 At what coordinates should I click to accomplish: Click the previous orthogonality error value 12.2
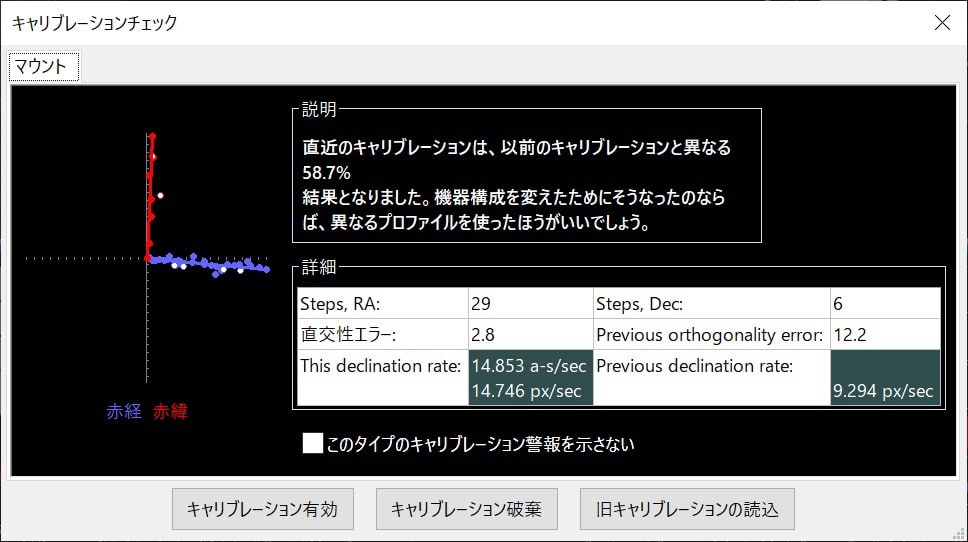[x=885, y=334]
